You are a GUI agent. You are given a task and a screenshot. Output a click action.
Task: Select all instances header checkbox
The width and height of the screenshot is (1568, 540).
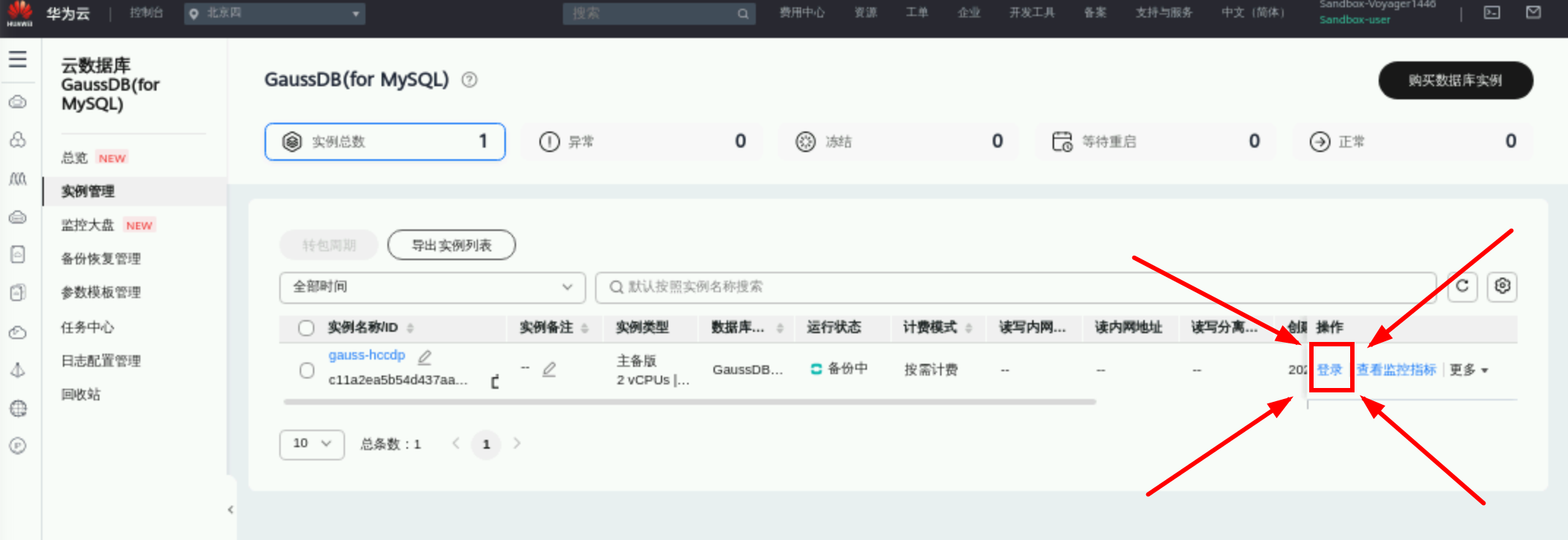(306, 328)
